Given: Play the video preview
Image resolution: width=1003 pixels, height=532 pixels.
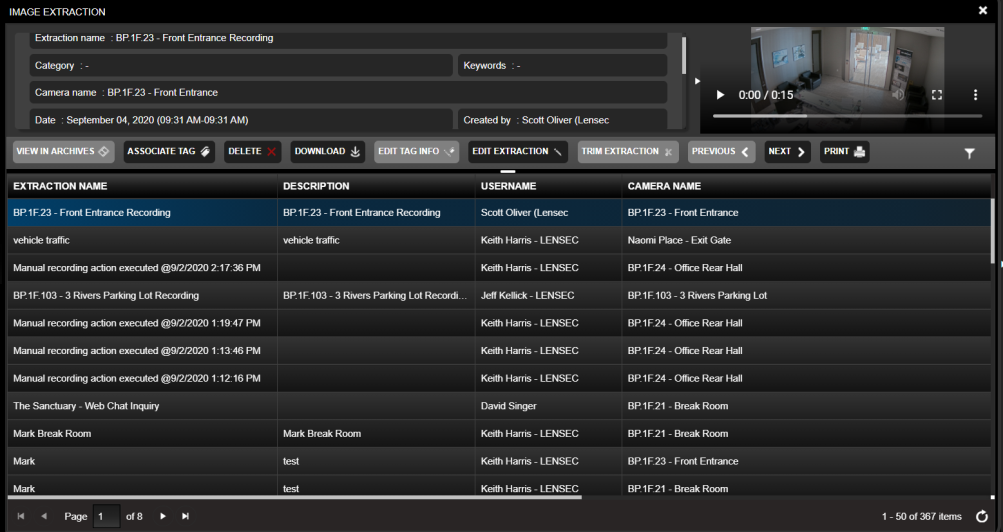Looking at the screenshot, I should click(x=720, y=95).
